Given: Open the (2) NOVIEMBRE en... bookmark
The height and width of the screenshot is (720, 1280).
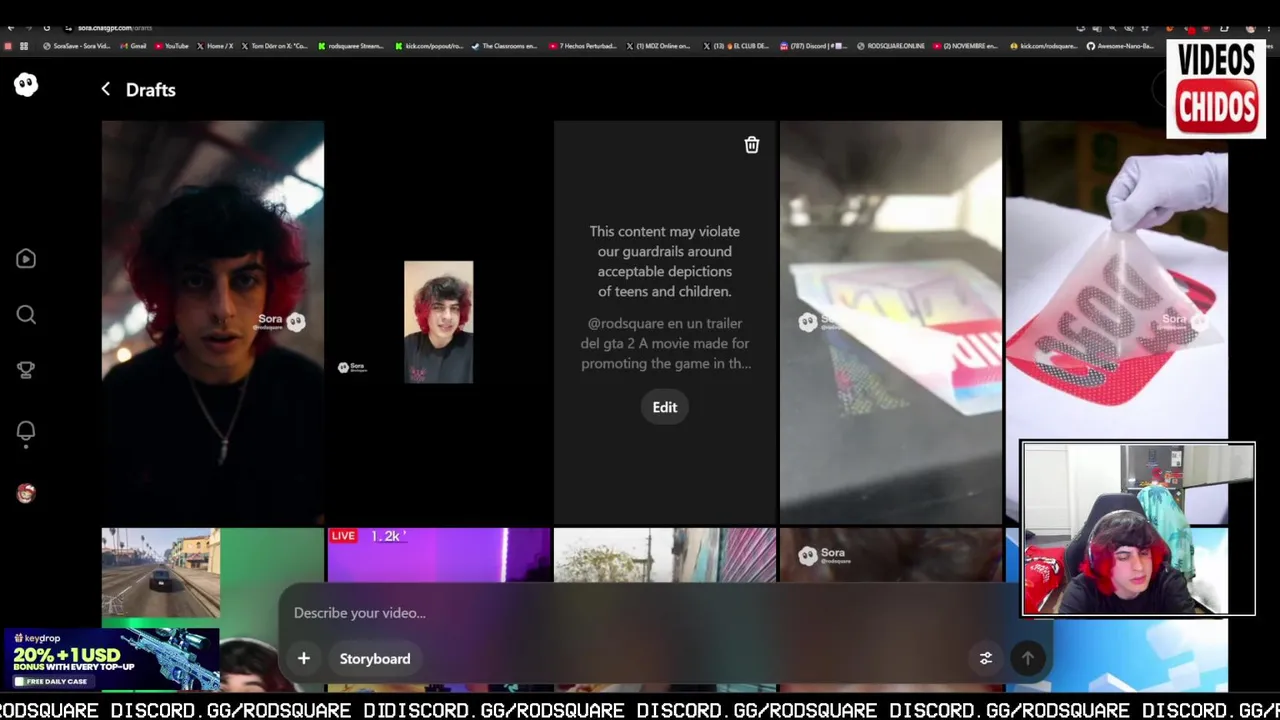Looking at the screenshot, I should point(966,46).
